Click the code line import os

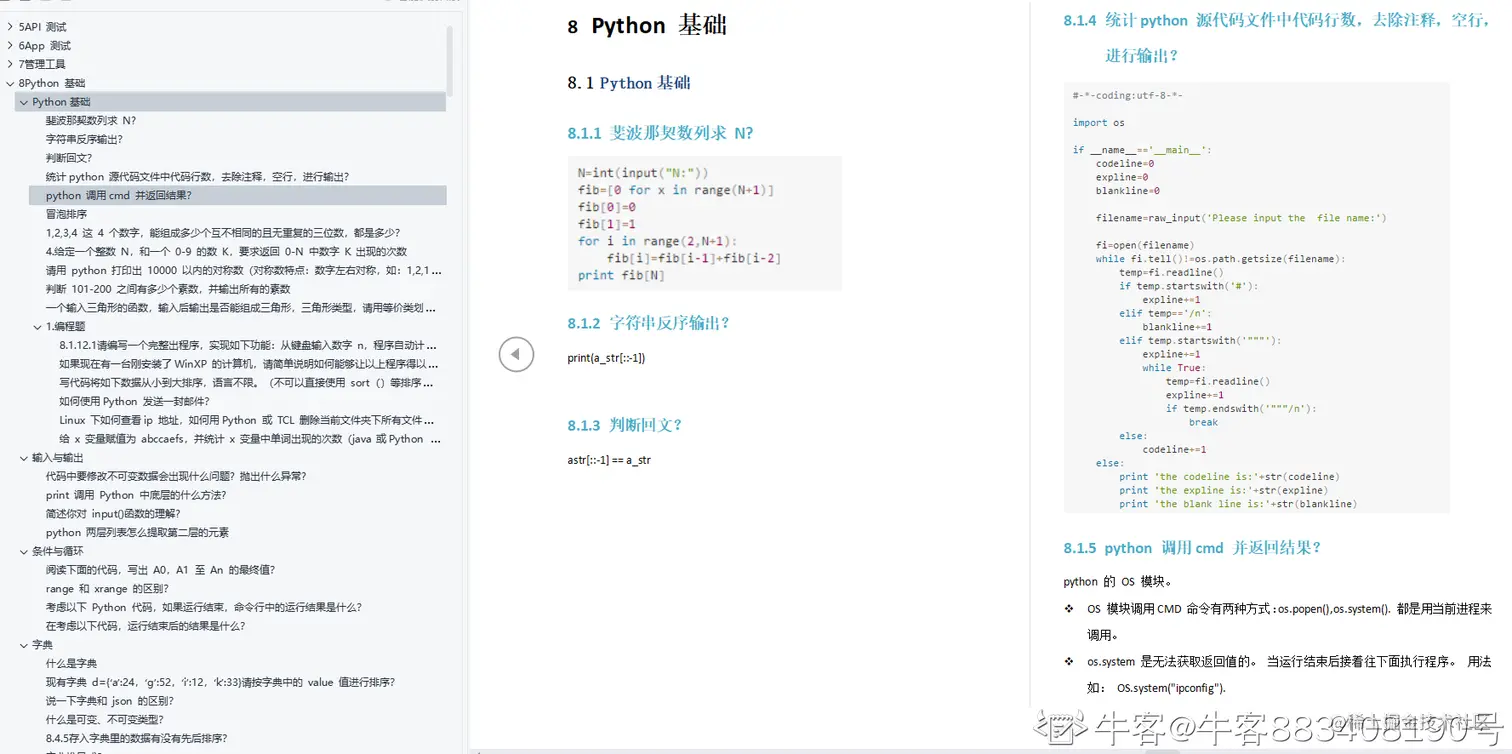coord(1098,123)
